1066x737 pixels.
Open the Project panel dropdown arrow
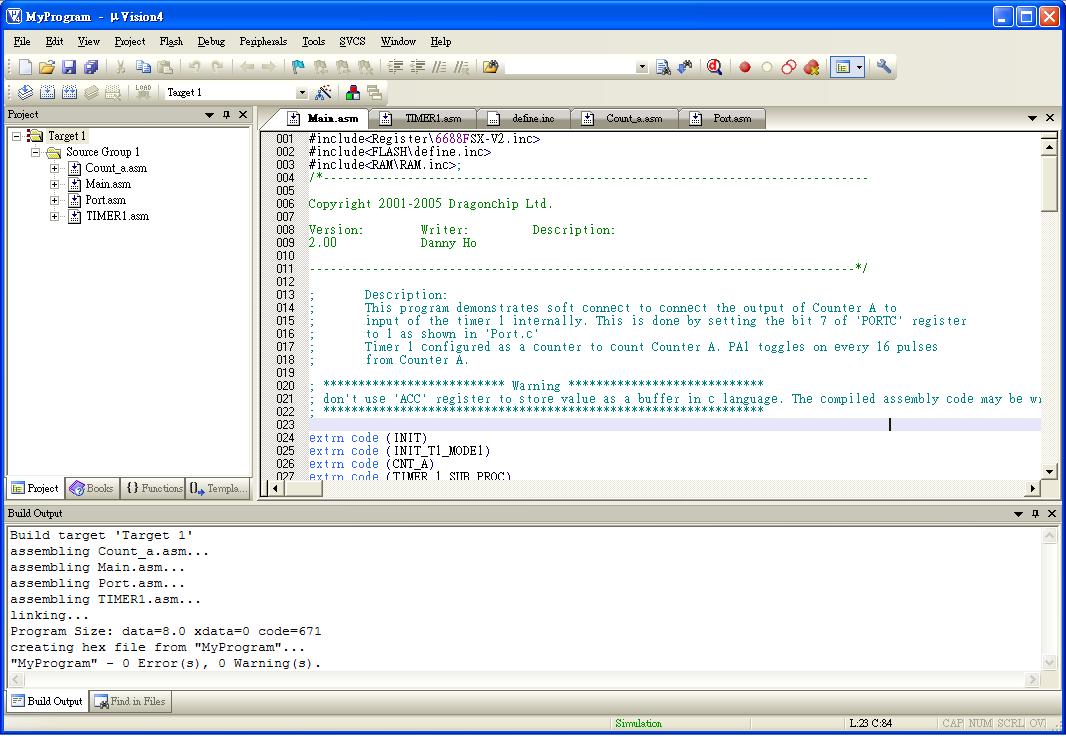(x=209, y=115)
